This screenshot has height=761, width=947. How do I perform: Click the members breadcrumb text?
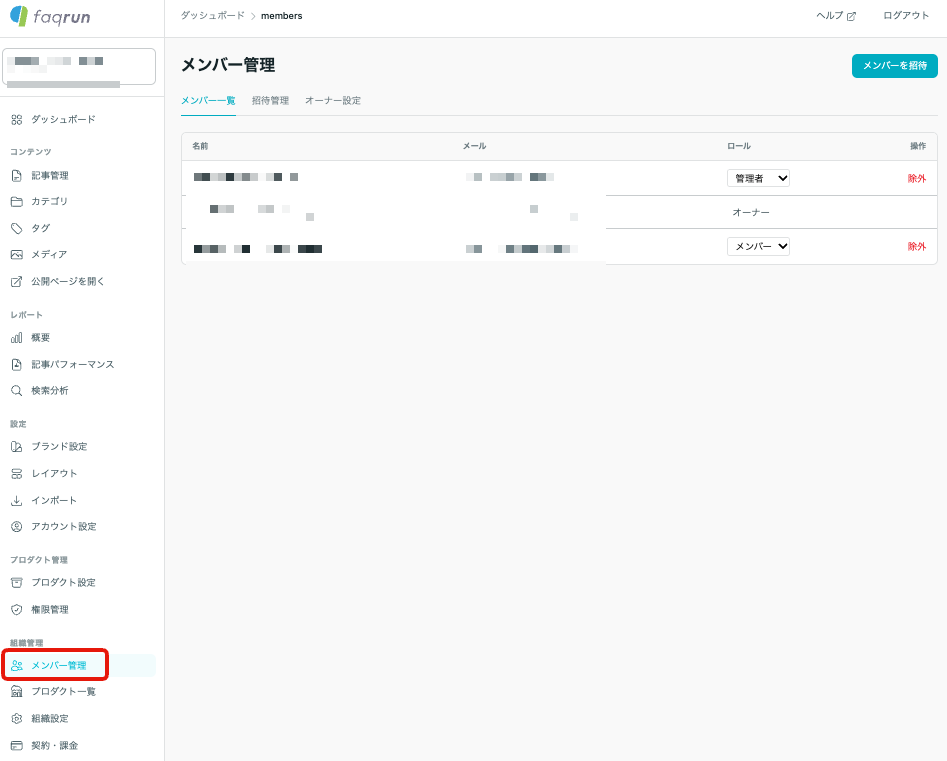pyautogui.click(x=281, y=16)
